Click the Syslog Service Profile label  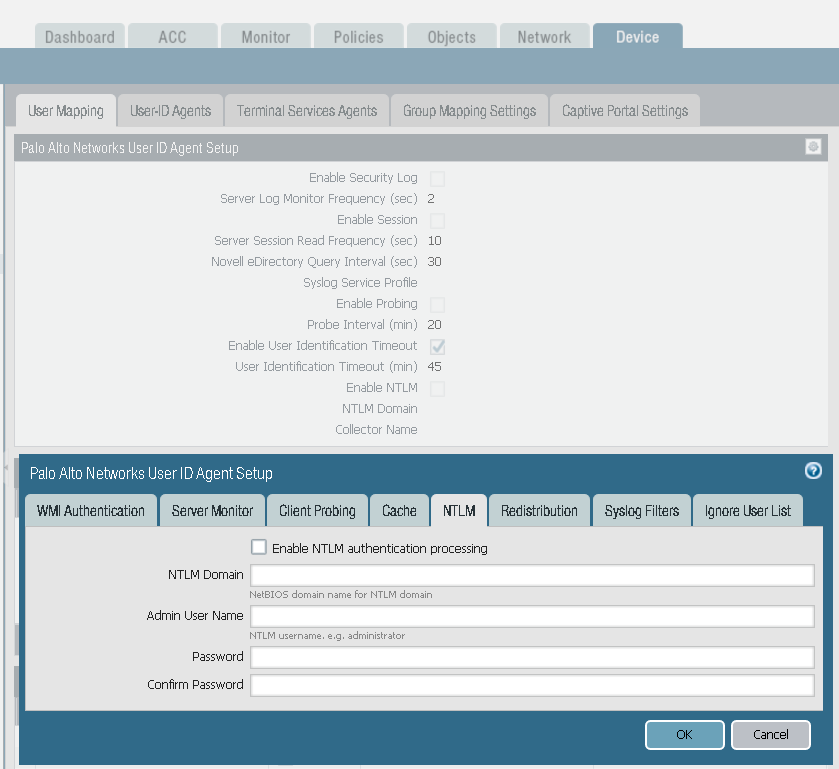click(x=360, y=283)
